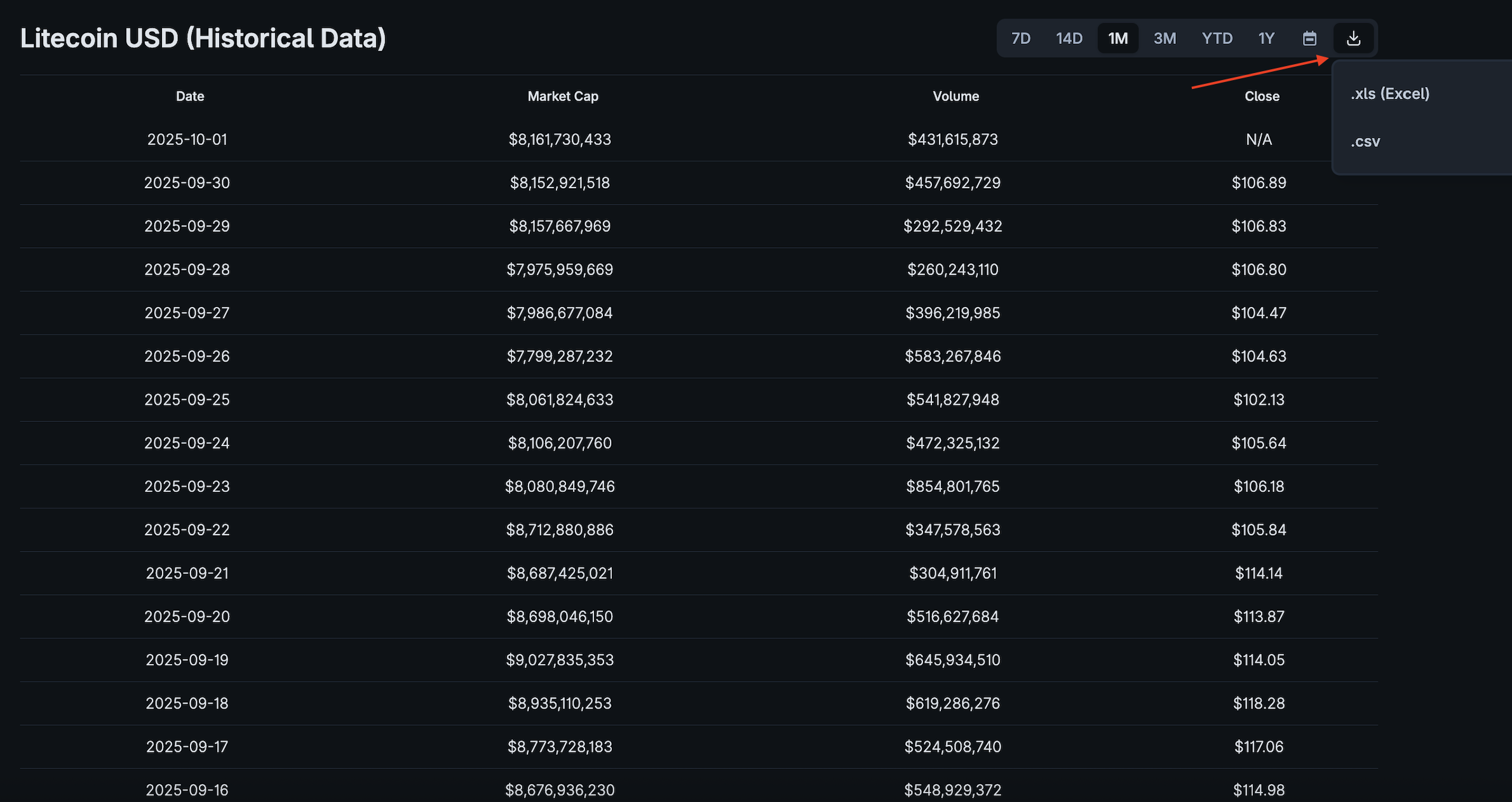
Task: Select the 7D time range
Action: pyautogui.click(x=1020, y=38)
